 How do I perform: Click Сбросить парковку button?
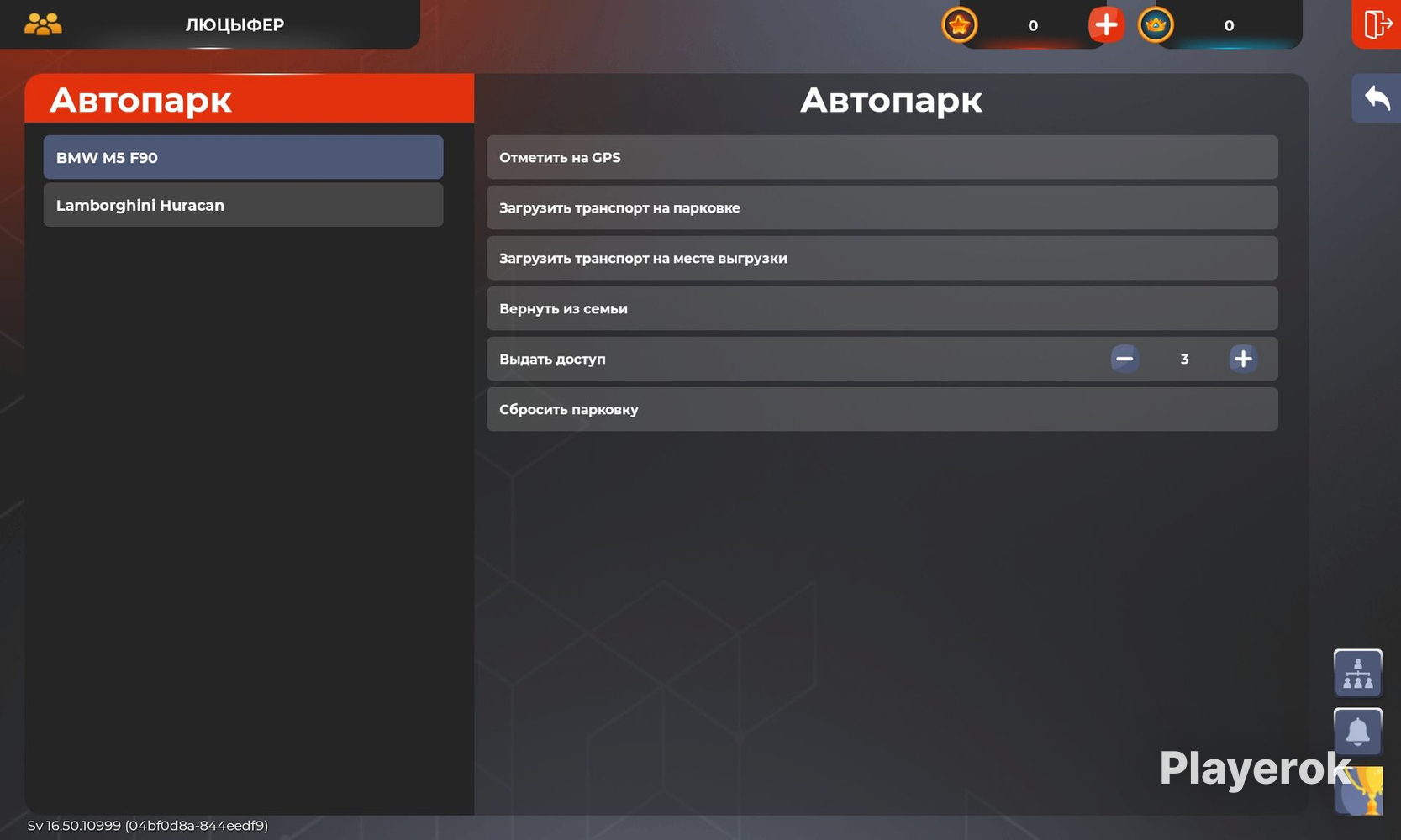882,409
